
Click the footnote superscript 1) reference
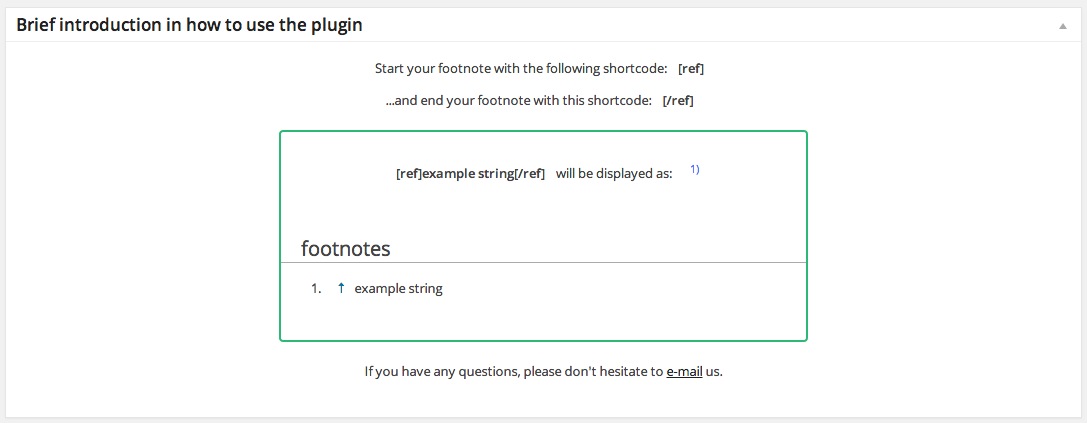[x=695, y=169]
